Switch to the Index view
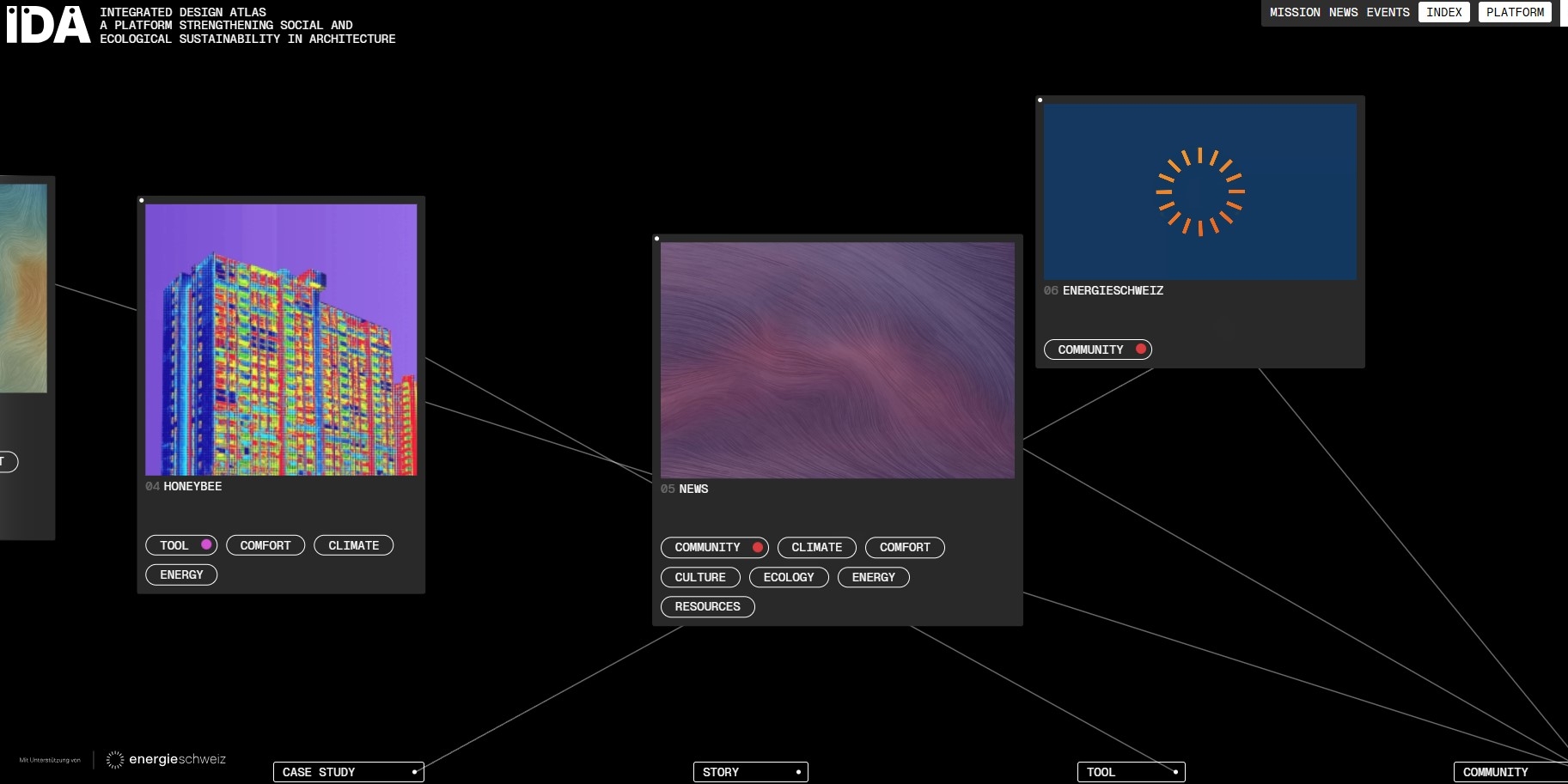The image size is (1568, 784). [1443, 12]
